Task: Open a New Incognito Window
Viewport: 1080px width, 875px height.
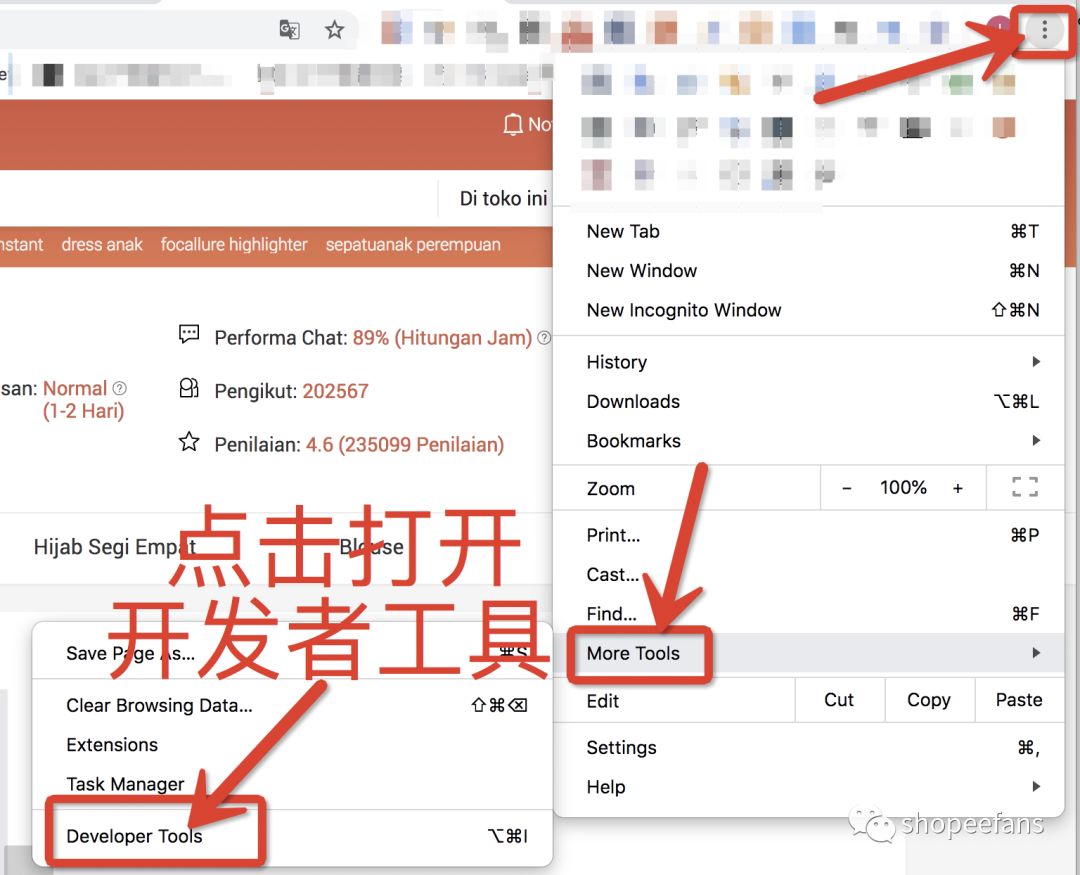Action: (x=684, y=310)
